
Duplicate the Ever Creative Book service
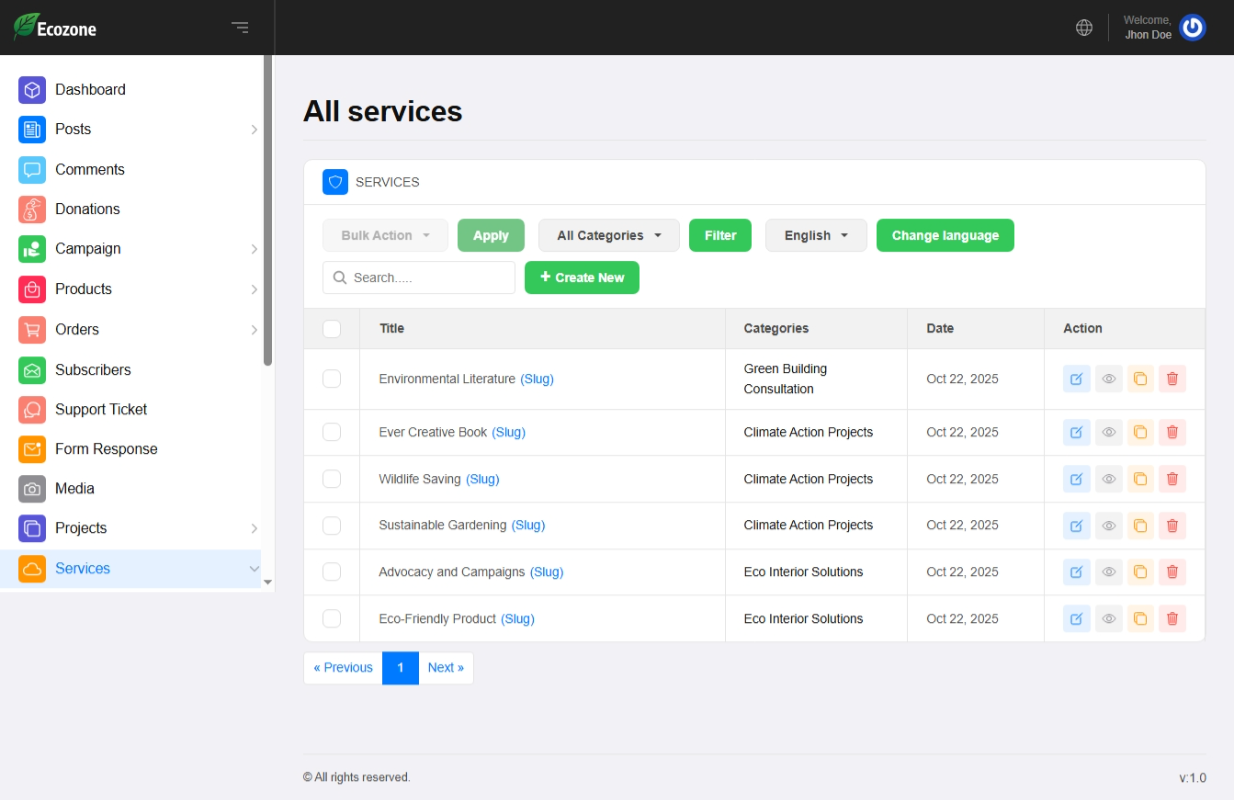pyautogui.click(x=1140, y=432)
